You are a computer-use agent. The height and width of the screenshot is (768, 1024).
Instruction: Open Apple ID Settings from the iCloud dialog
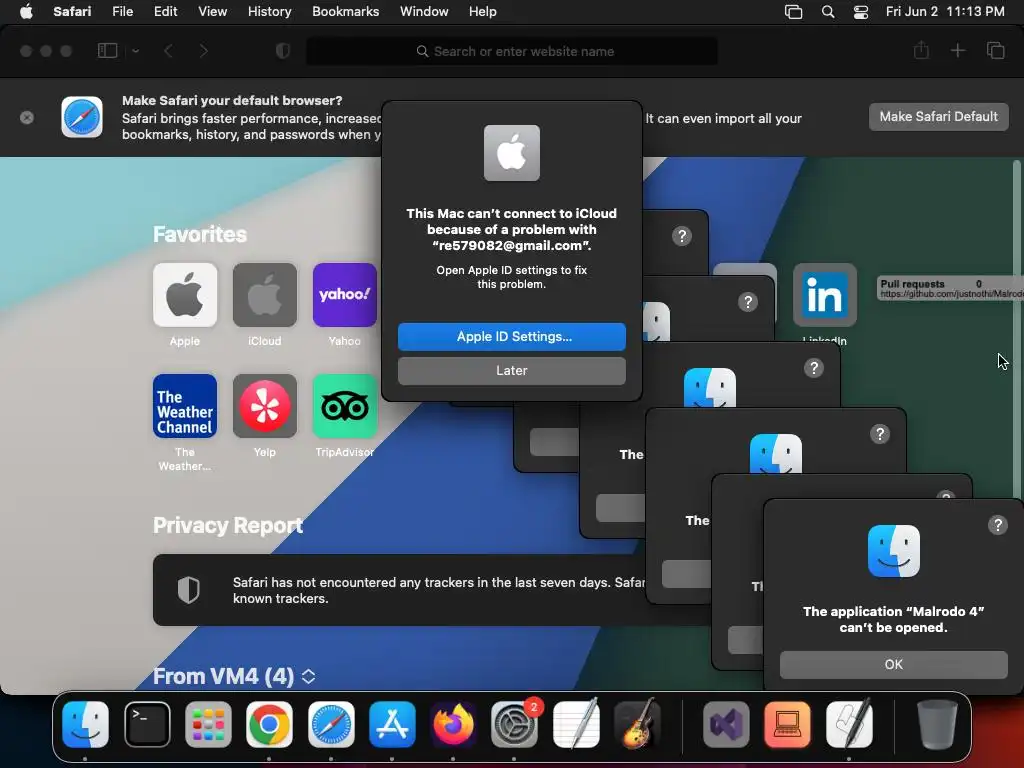click(511, 336)
